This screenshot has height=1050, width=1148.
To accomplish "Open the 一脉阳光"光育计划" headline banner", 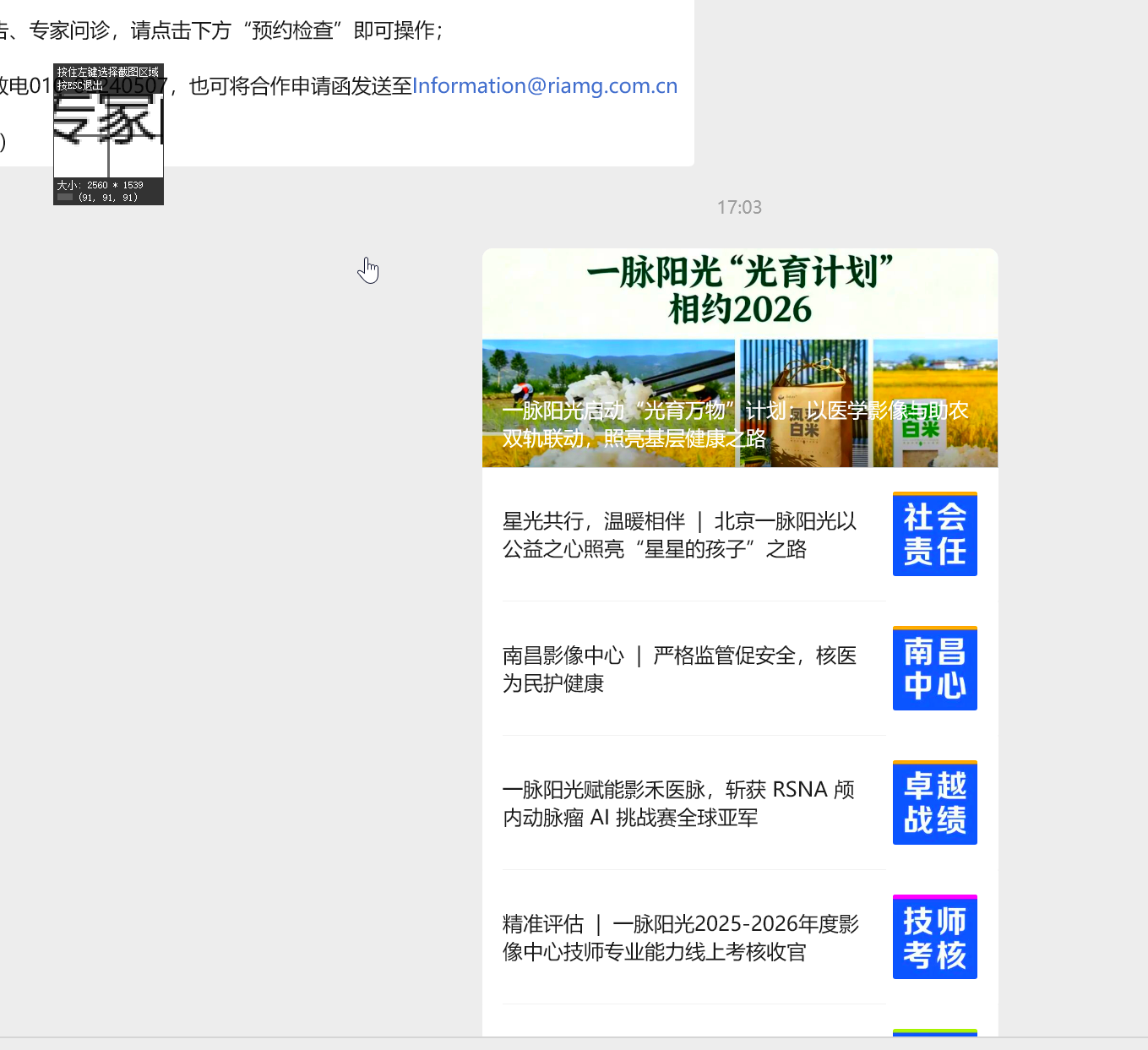I will 740,357.
